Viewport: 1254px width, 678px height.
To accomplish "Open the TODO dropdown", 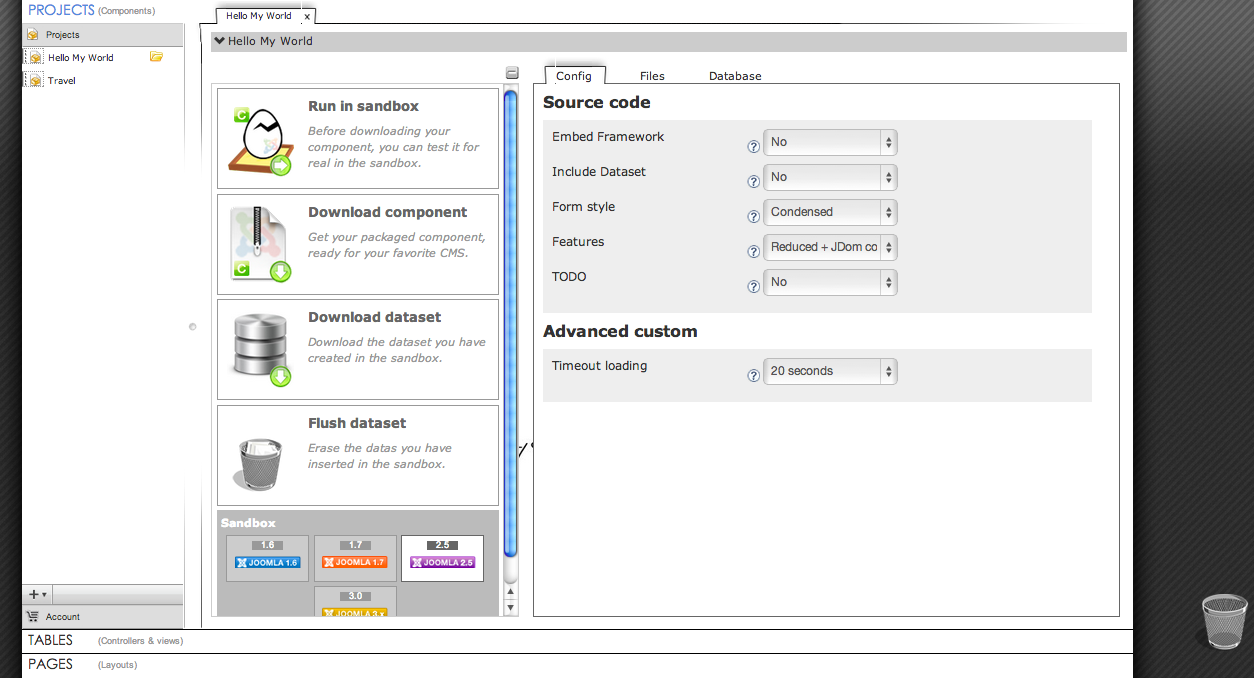I will coord(830,282).
